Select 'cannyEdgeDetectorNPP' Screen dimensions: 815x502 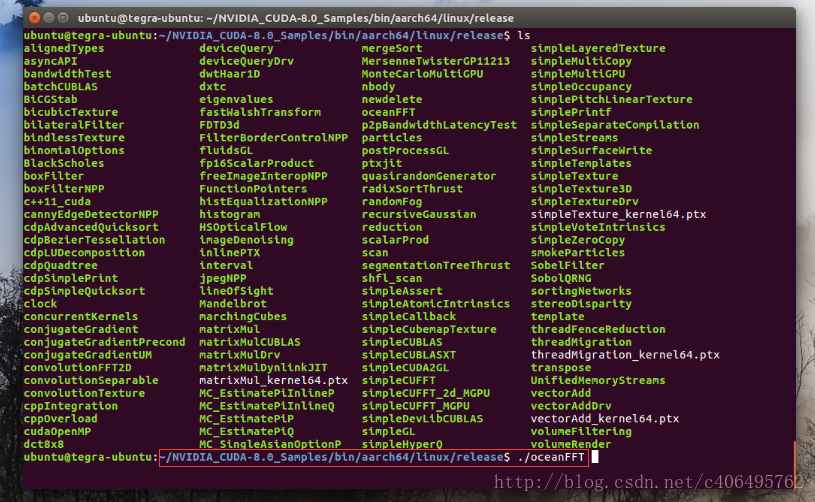click(x=91, y=214)
